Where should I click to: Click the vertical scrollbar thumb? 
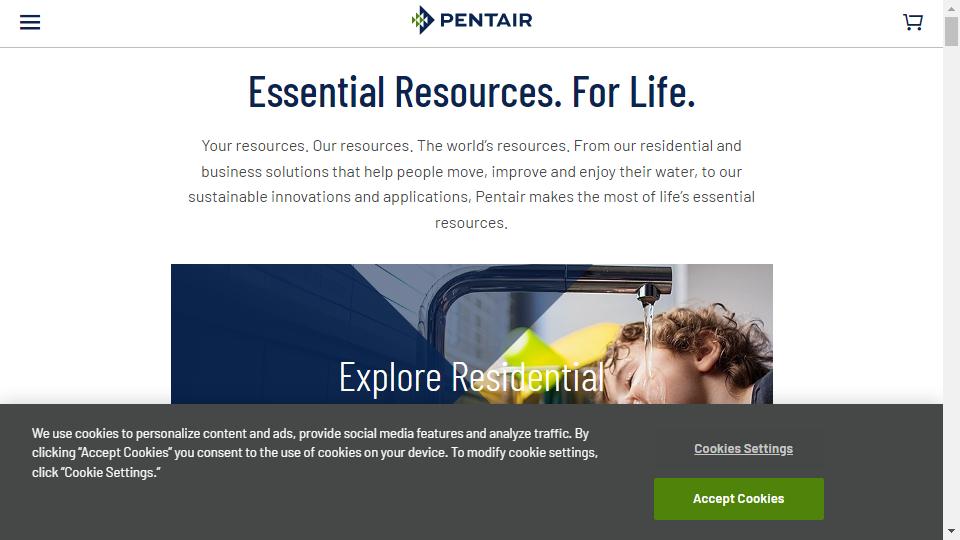point(951,31)
